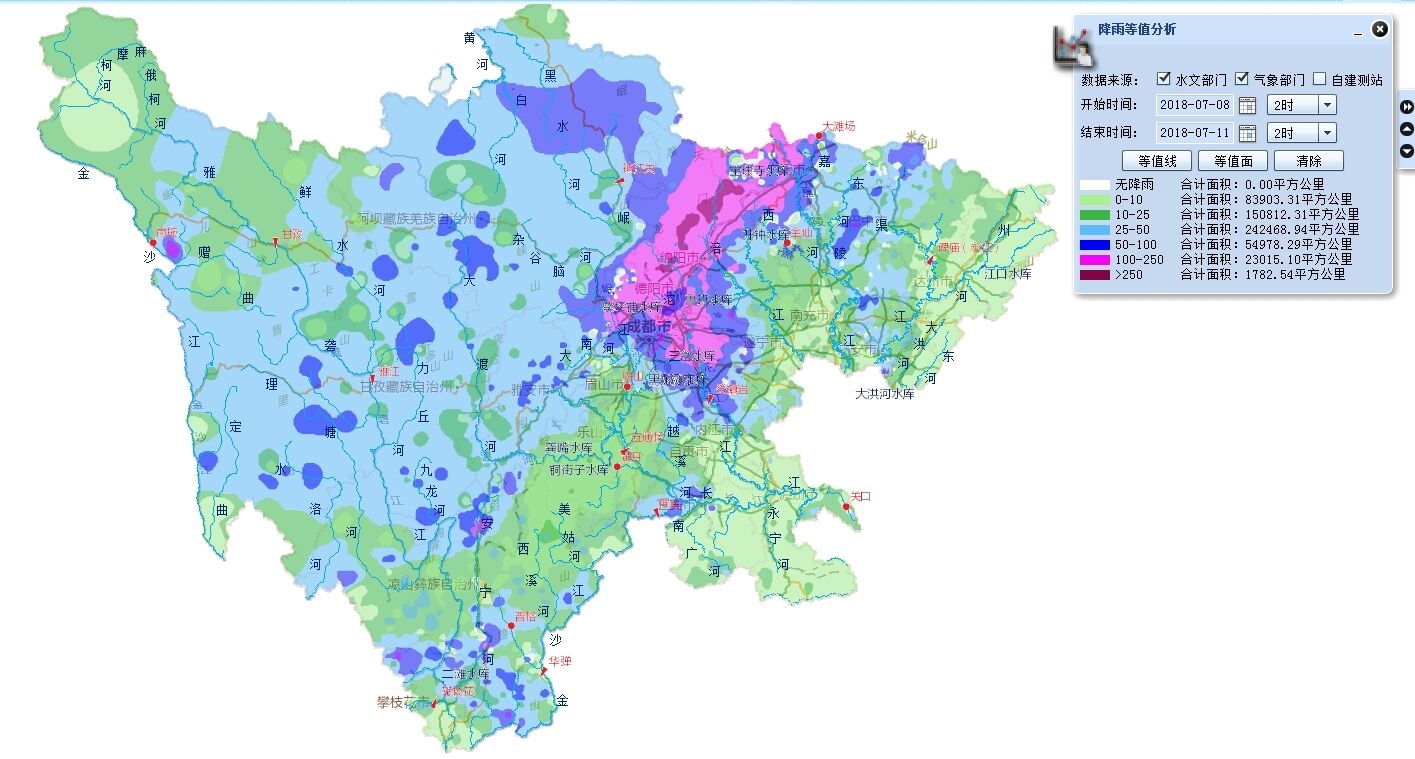The image size is (1415, 759).
Task: Close the 降雨等值分析 panel
Action: point(1380,29)
